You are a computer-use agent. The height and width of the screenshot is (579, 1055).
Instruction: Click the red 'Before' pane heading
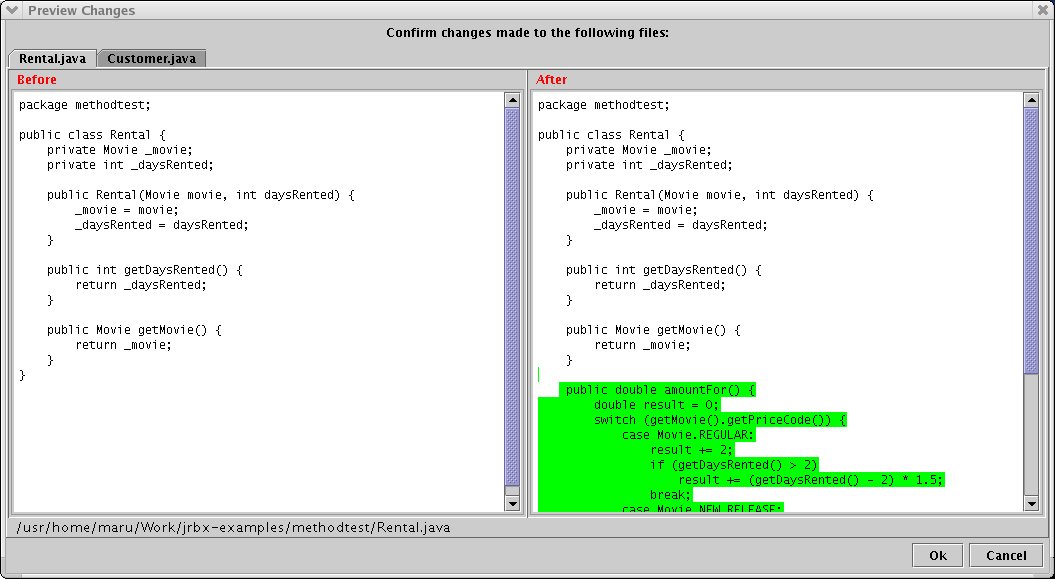37,79
